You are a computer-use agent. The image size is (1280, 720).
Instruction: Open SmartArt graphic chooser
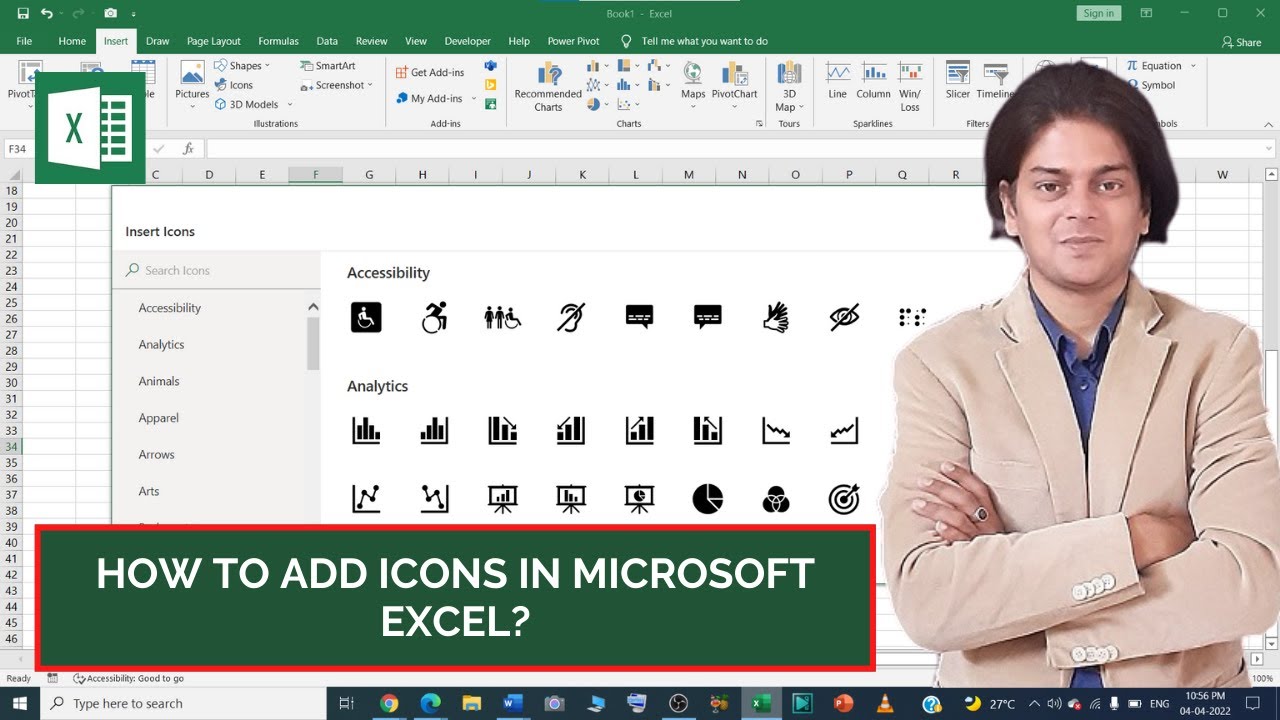(328, 66)
